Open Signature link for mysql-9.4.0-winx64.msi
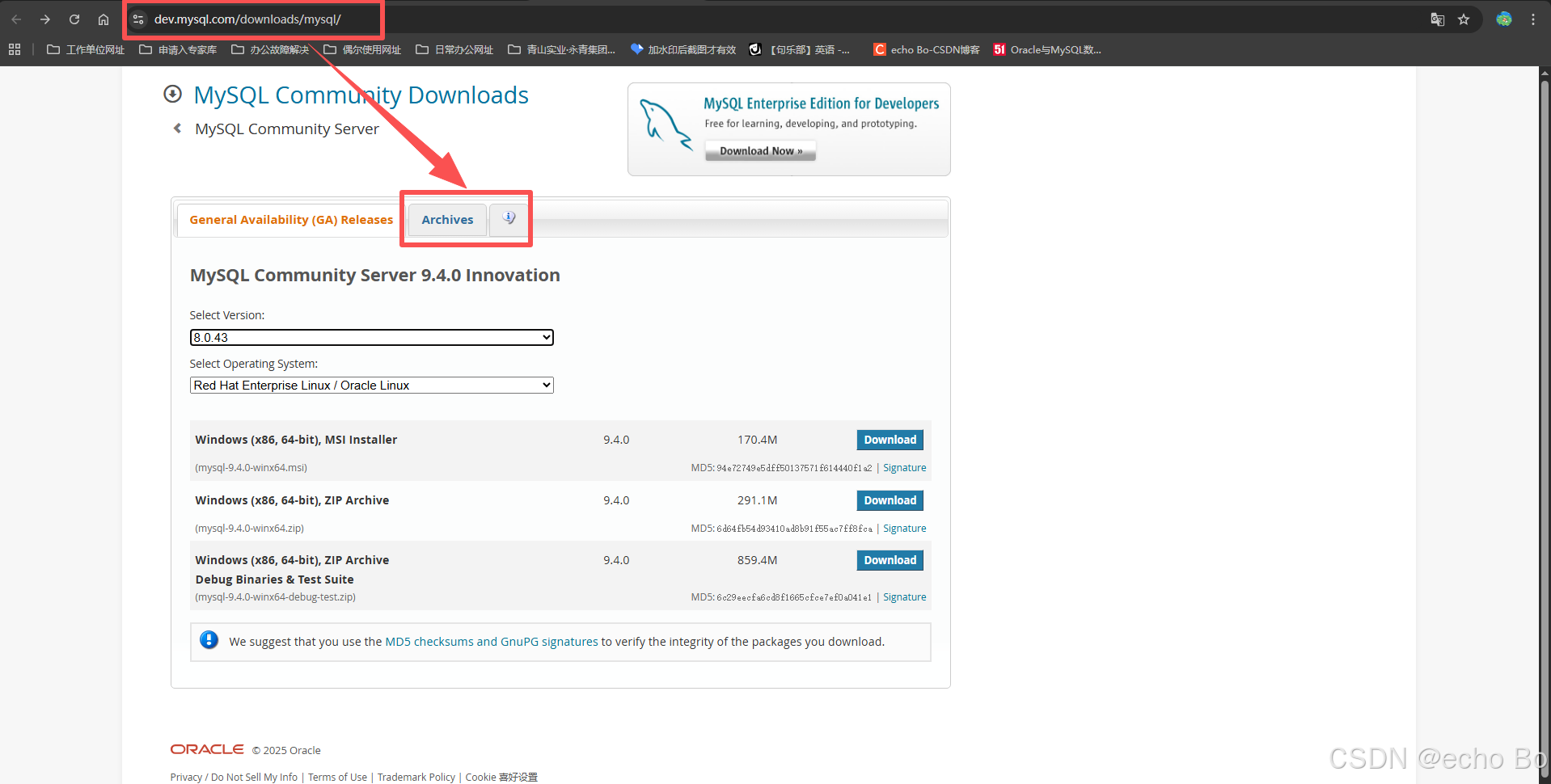 (904, 467)
